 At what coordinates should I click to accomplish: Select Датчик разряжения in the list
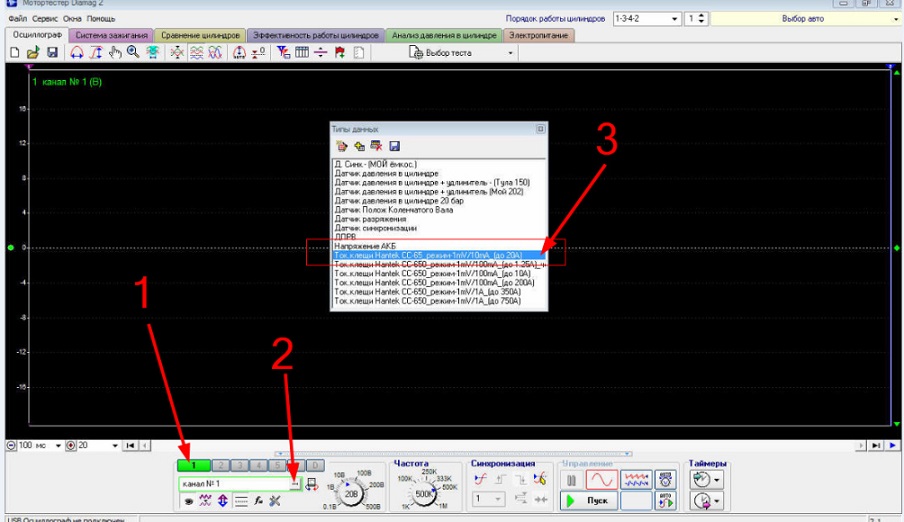pos(370,219)
